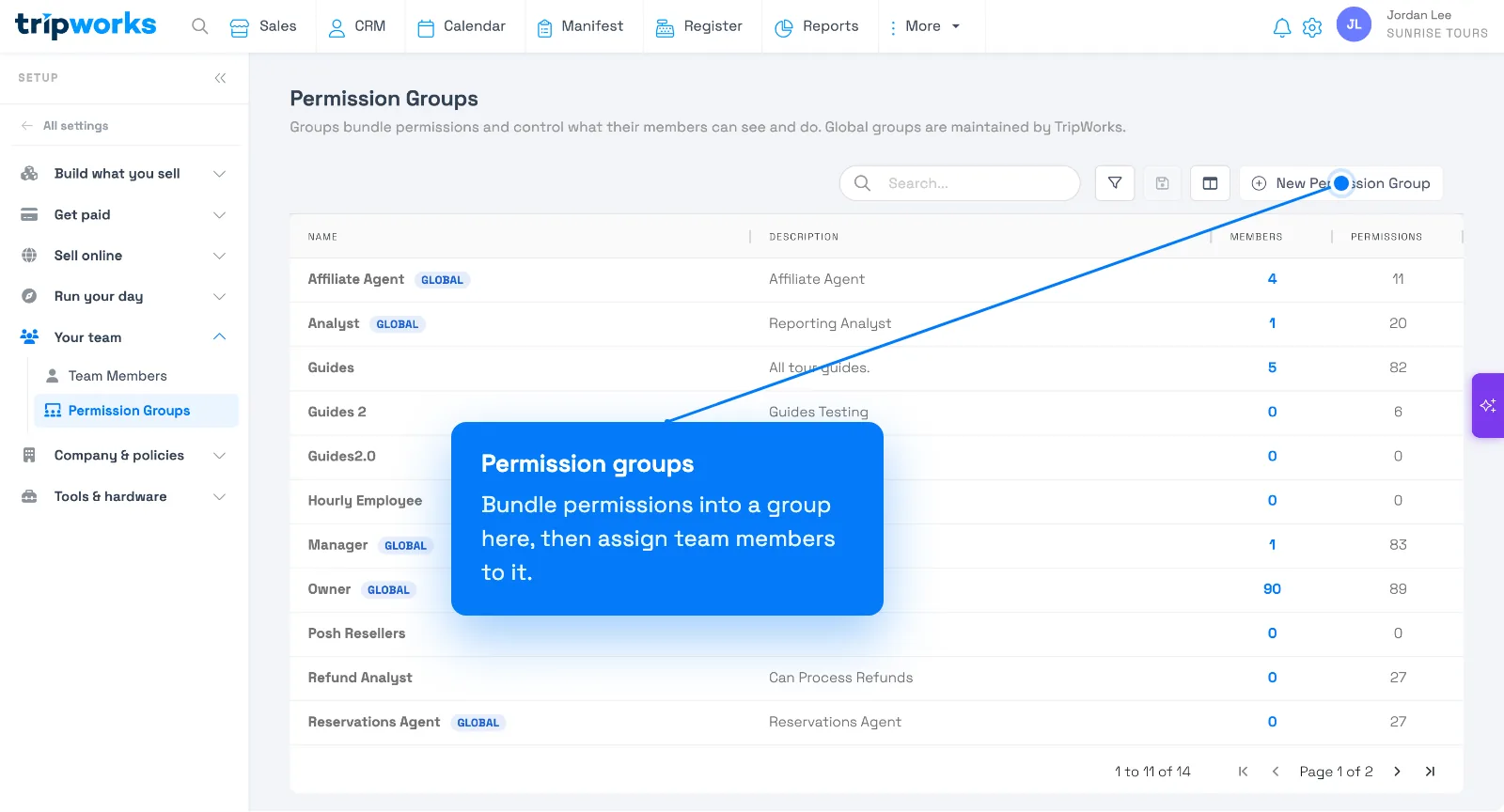This screenshot has height=812, width=1504.
Task: Open the Analyst group row
Action: pyautogui.click(x=876, y=324)
